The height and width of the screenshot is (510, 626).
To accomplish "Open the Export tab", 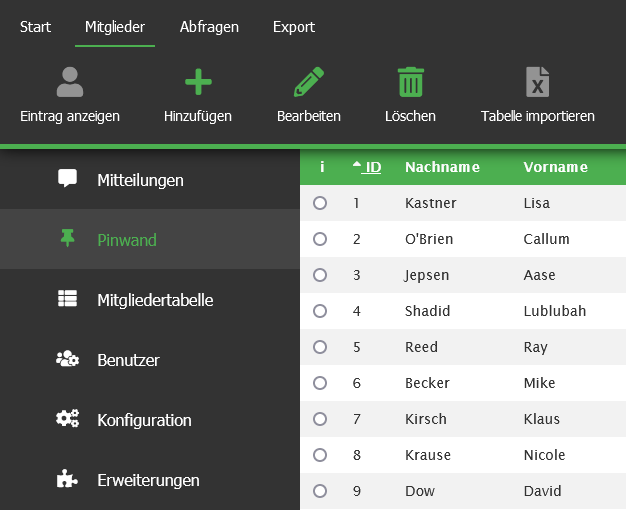I will (294, 27).
